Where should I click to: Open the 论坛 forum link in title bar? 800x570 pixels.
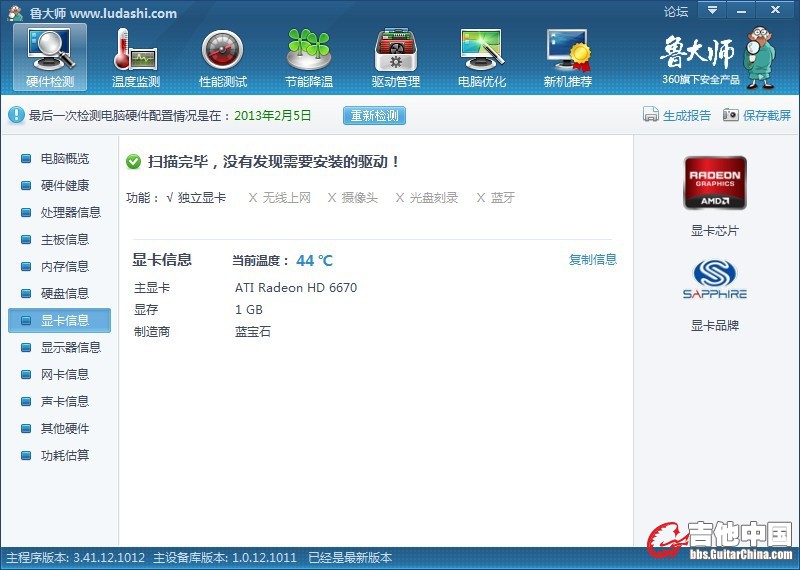676,12
